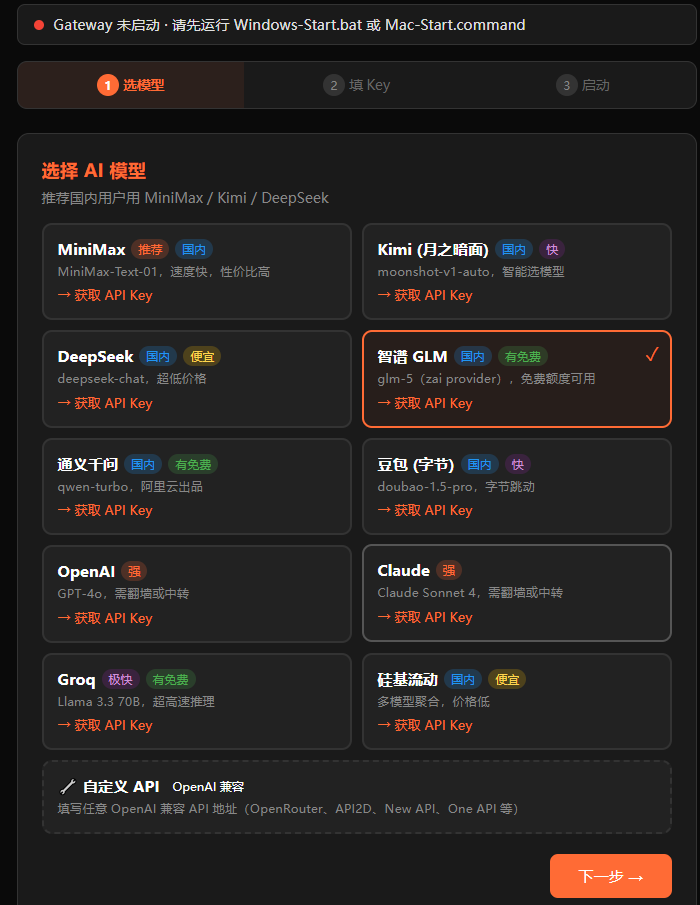Select the MiniMax model card

(x=197, y=271)
